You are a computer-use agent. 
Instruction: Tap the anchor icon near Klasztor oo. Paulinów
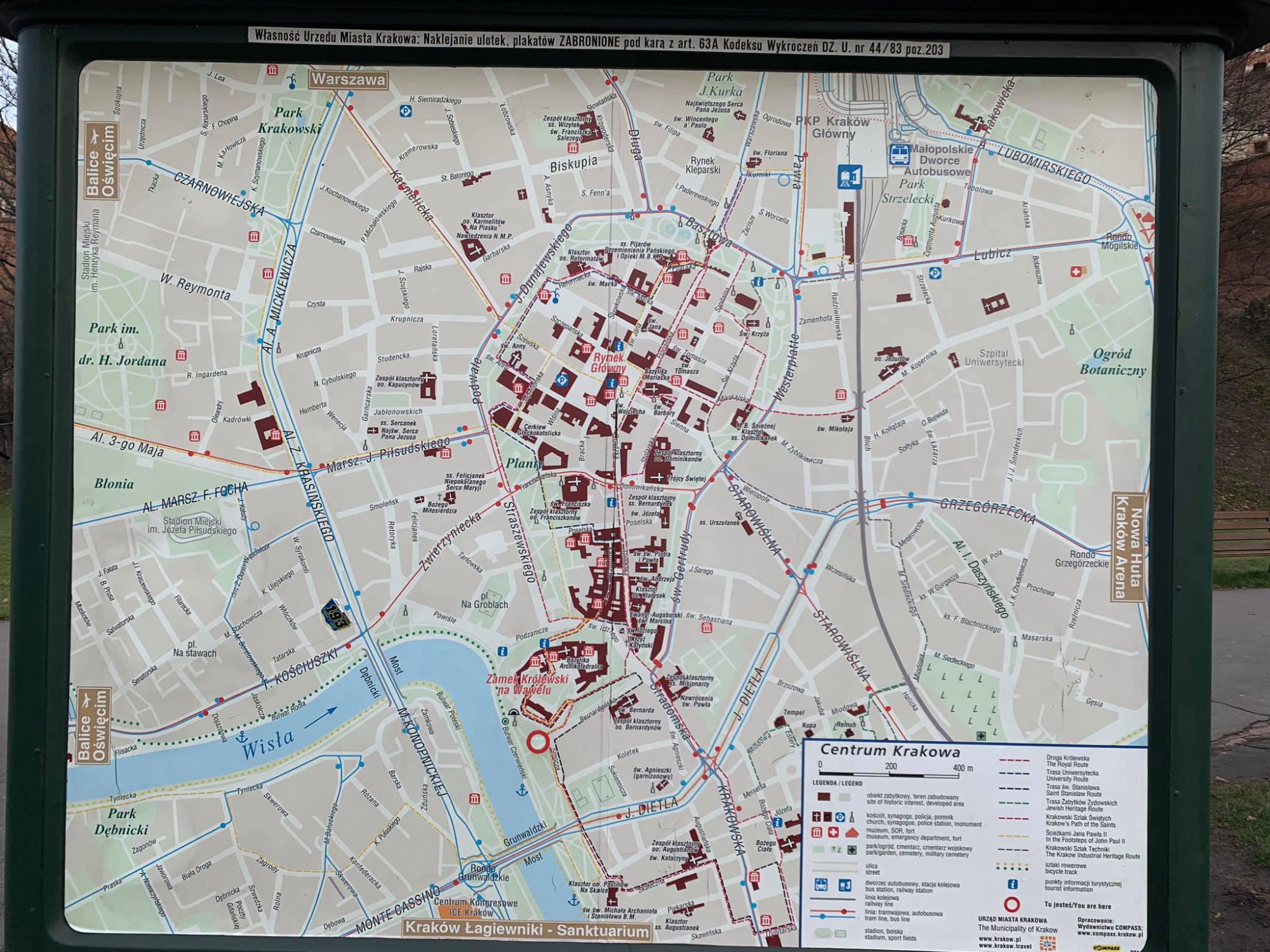click(x=573, y=900)
